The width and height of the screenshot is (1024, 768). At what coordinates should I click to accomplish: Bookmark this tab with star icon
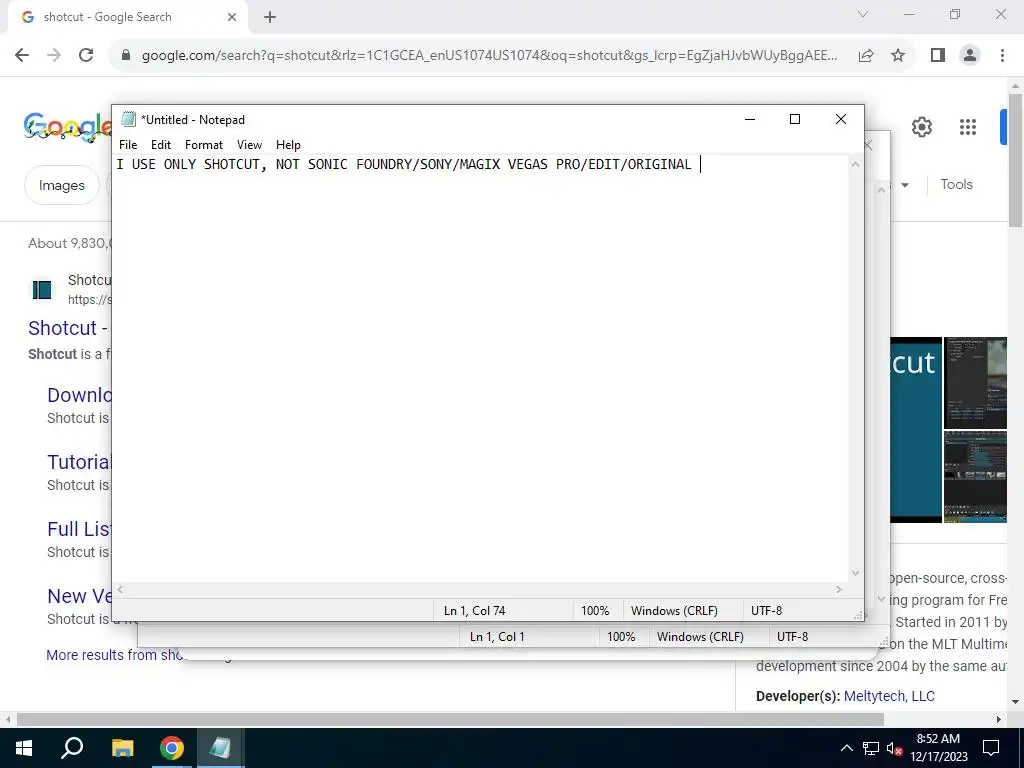pos(898,56)
